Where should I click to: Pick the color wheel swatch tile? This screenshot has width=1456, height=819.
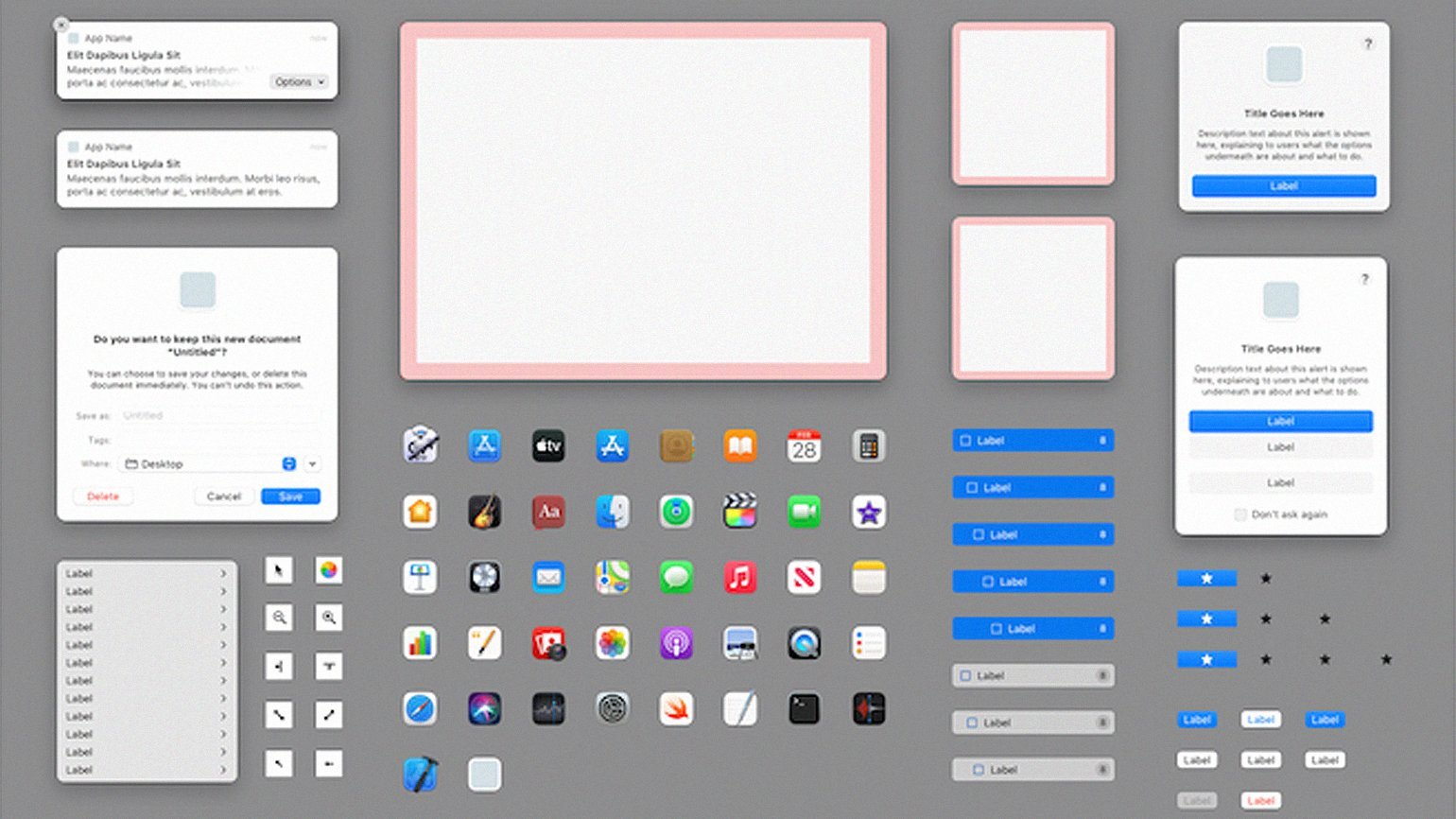tap(328, 570)
